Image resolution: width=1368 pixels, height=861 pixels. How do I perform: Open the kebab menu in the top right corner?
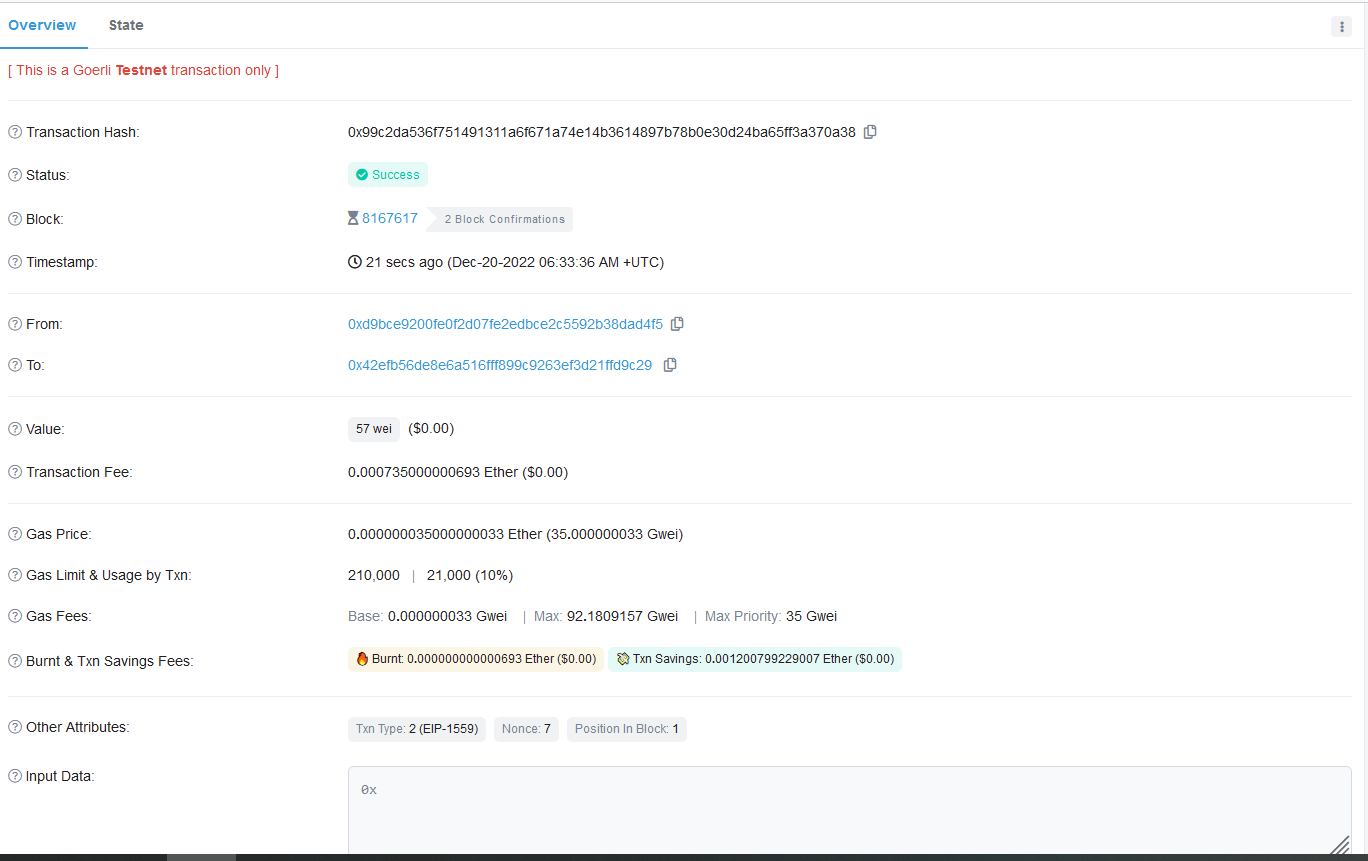[1341, 26]
